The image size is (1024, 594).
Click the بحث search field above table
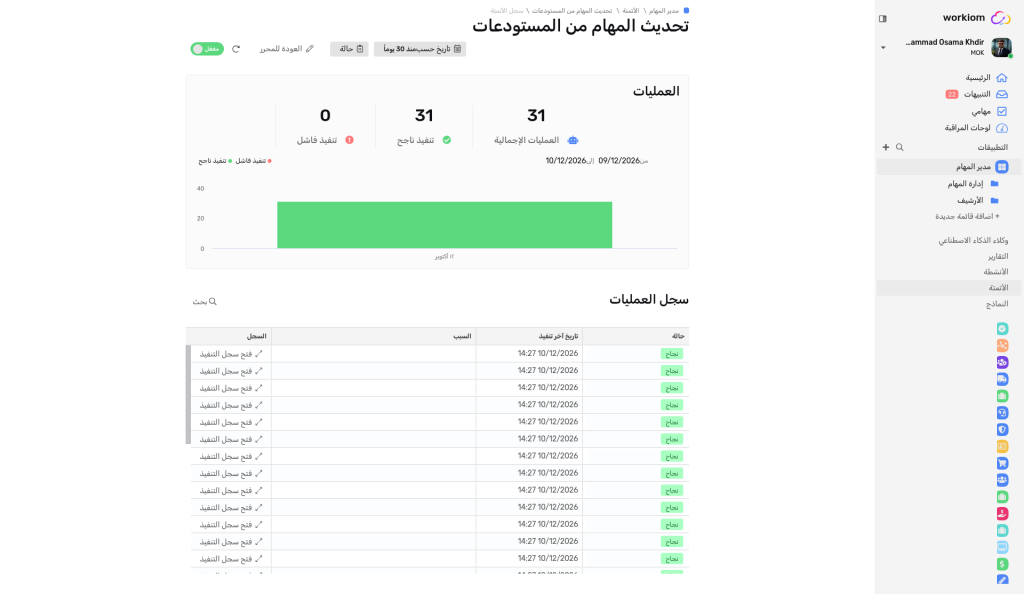pyautogui.click(x=204, y=302)
